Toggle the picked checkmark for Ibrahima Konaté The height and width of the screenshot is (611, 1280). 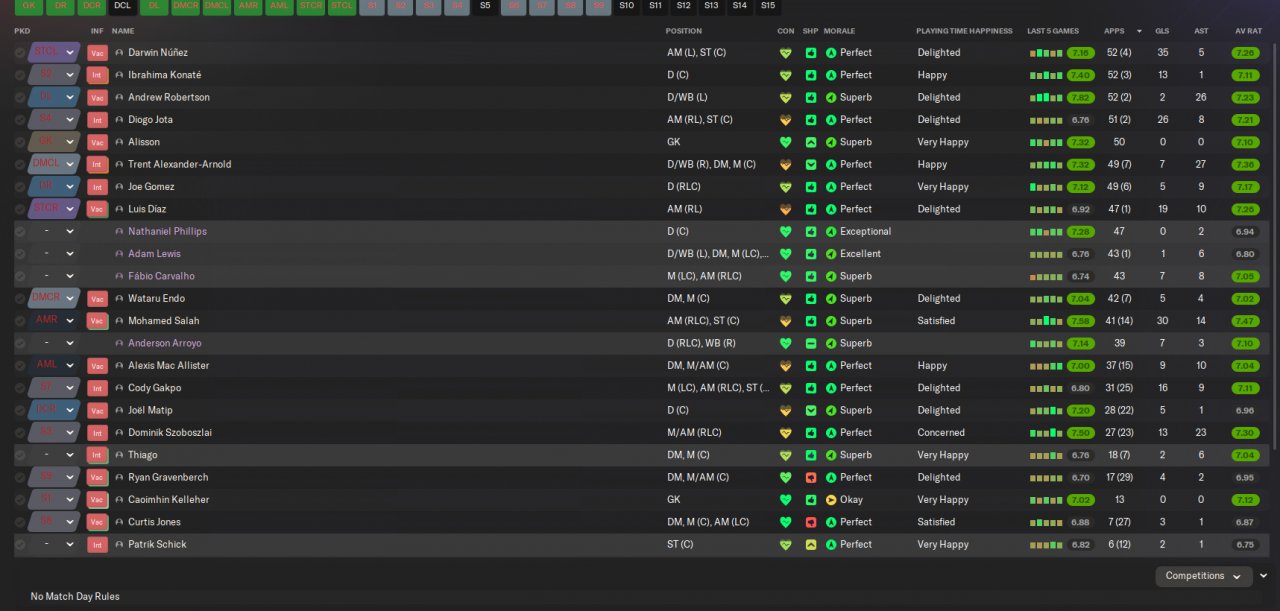pos(20,75)
